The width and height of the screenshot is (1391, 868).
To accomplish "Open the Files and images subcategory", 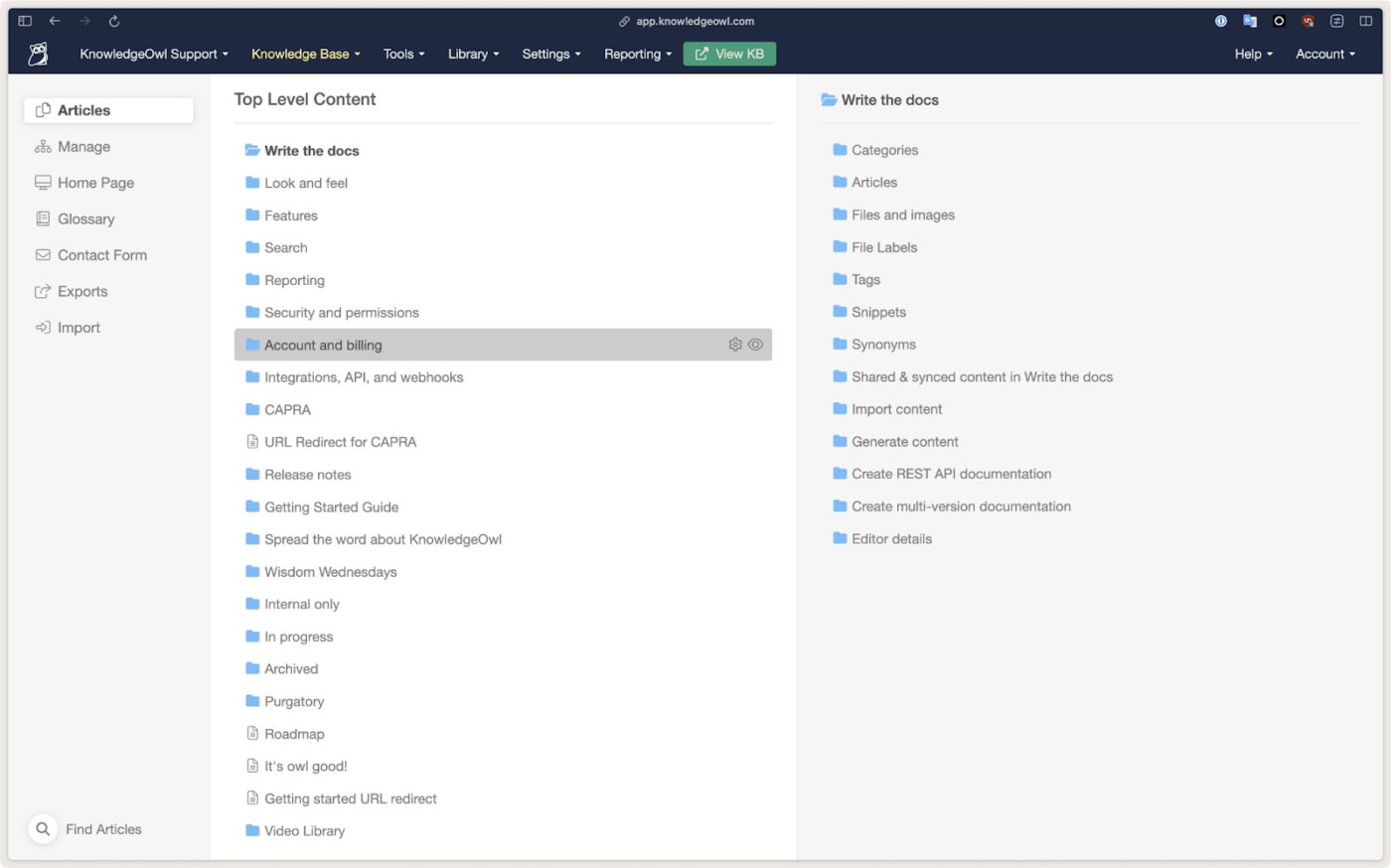I will (x=903, y=215).
